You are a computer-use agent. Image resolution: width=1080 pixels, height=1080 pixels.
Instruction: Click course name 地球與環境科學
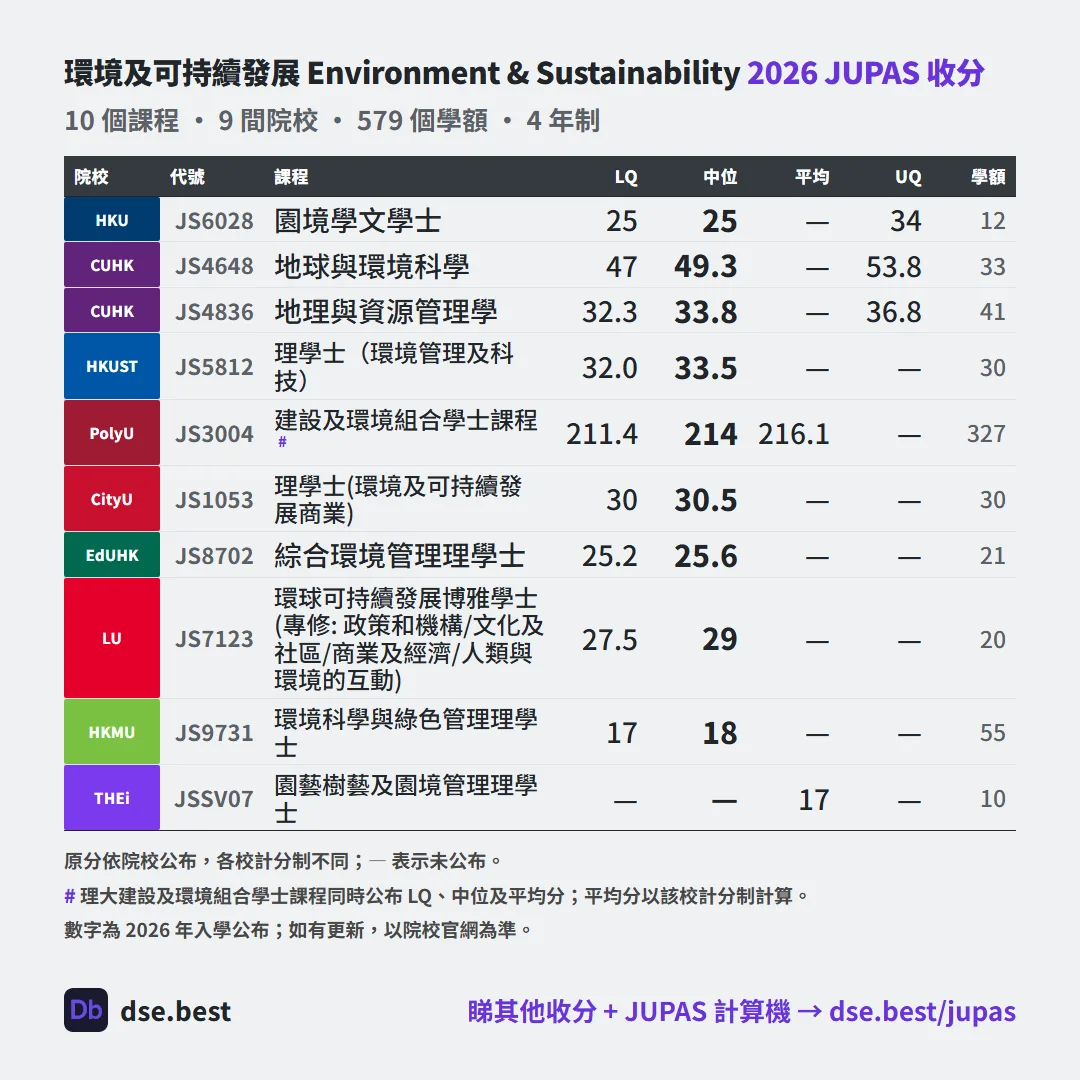[372, 267]
